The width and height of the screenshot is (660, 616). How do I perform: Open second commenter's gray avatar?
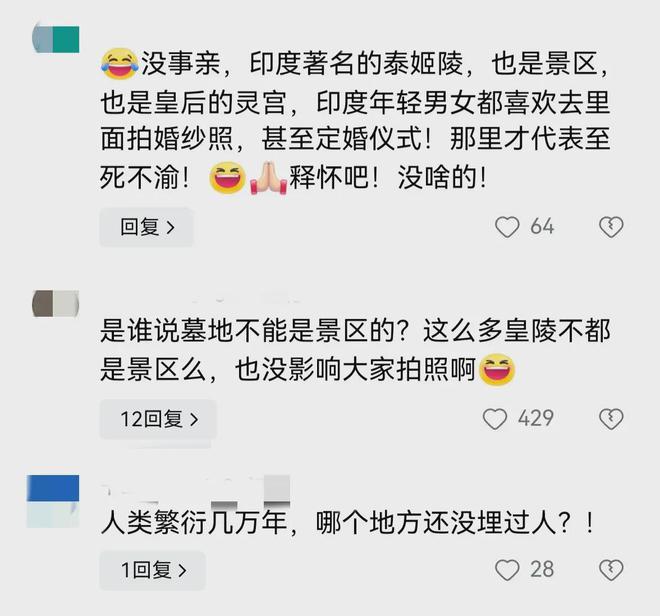[x=56, y=303]
